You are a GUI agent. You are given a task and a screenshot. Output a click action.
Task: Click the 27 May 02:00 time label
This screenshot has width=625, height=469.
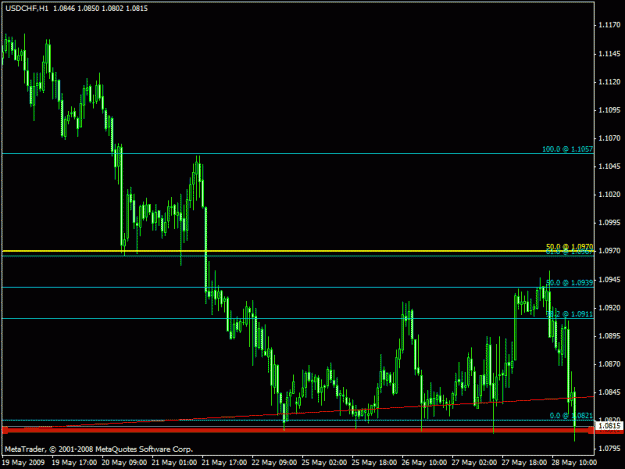(x=474, y=463)
